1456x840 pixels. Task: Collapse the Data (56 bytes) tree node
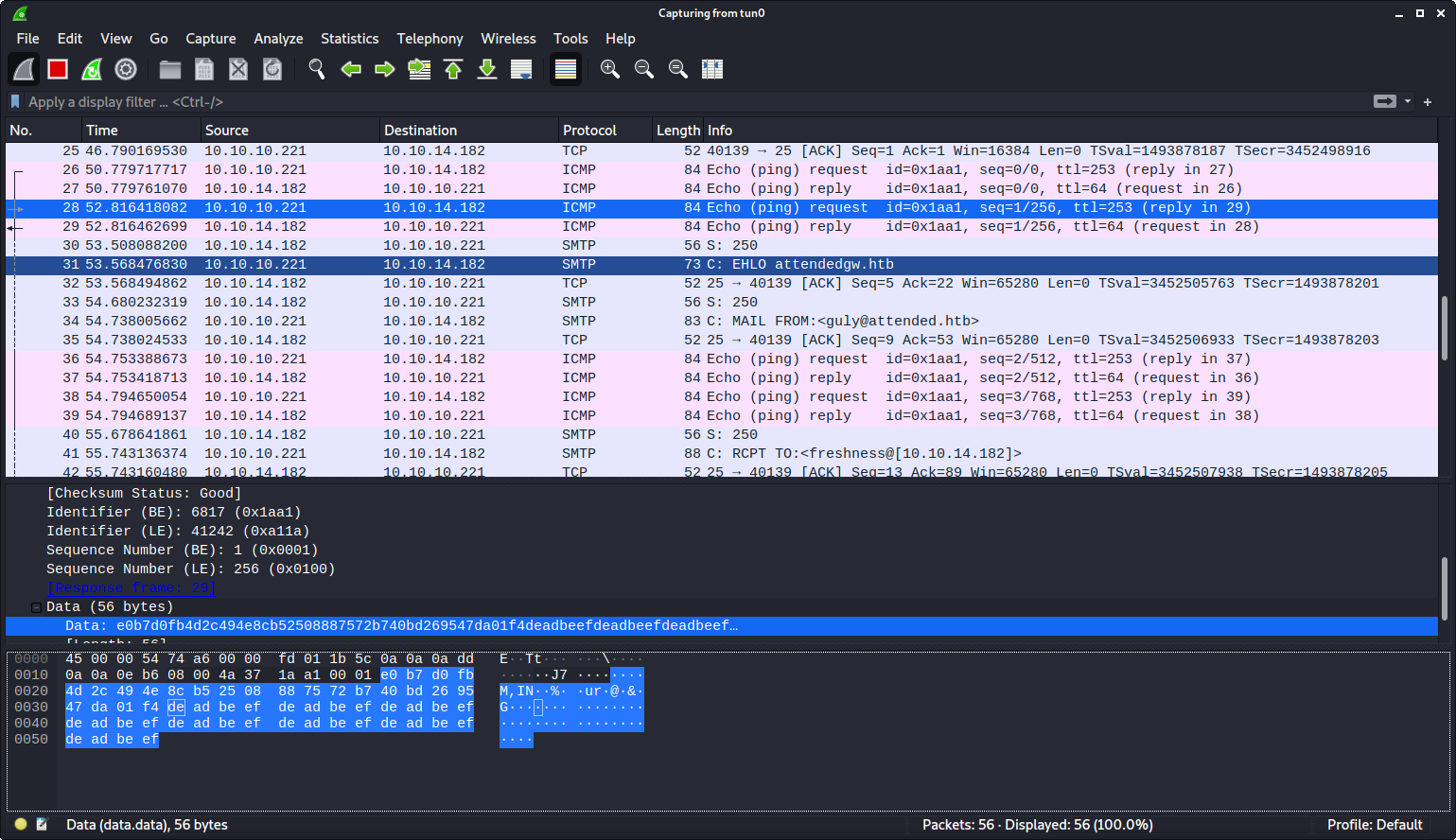point(34,606)
